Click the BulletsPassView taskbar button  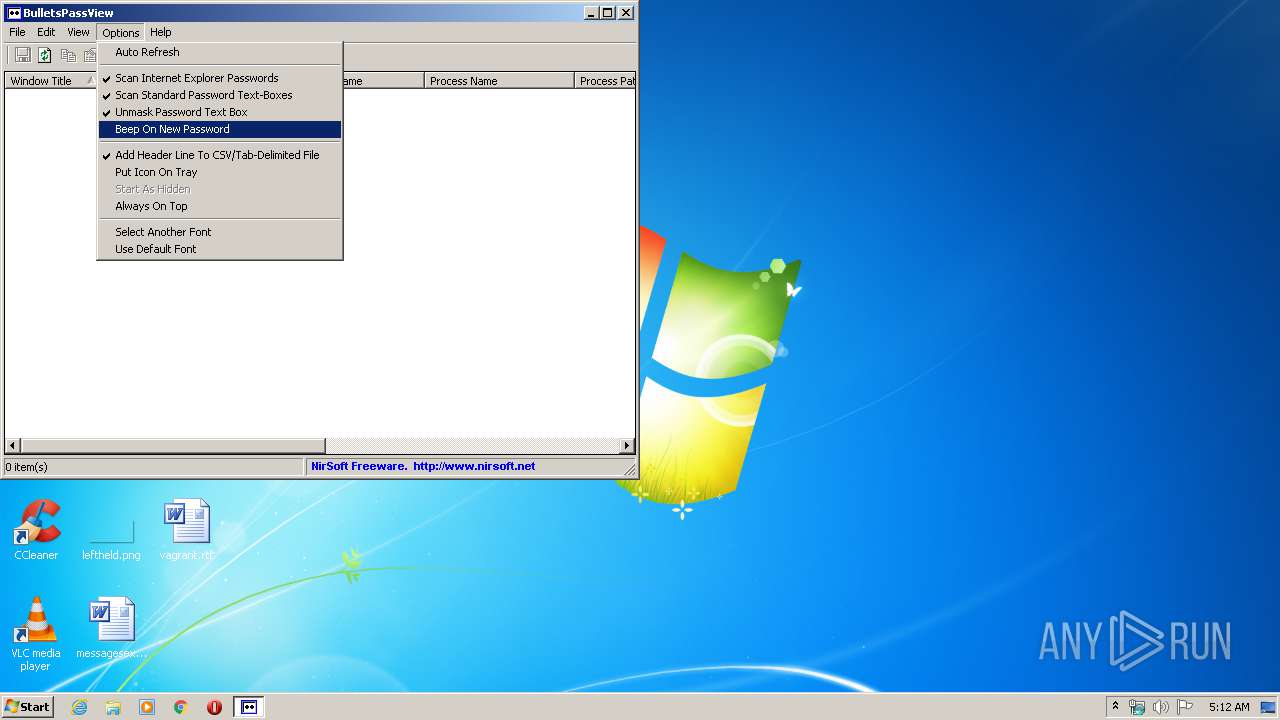click(249, 707)
